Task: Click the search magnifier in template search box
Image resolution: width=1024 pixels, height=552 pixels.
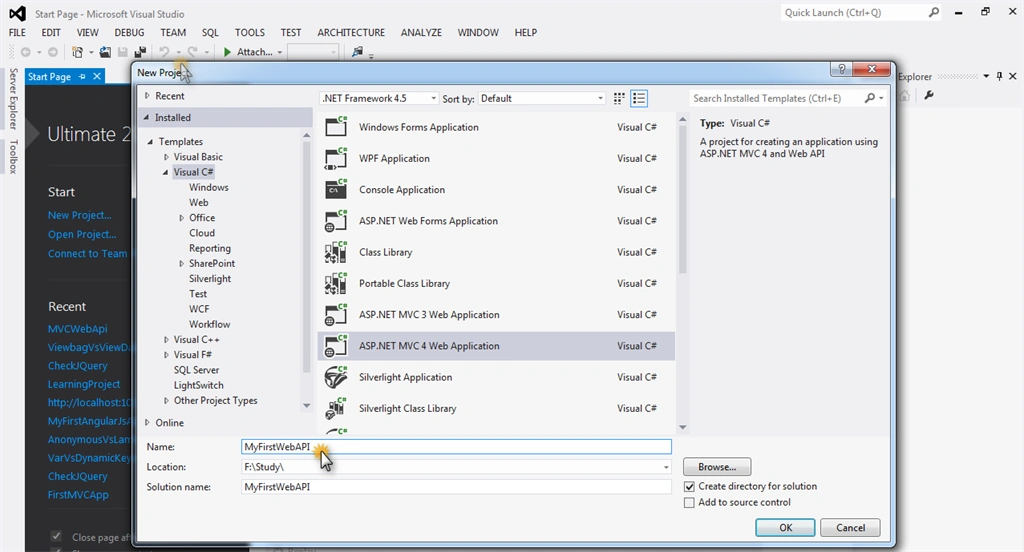Action: coord(869,98)
